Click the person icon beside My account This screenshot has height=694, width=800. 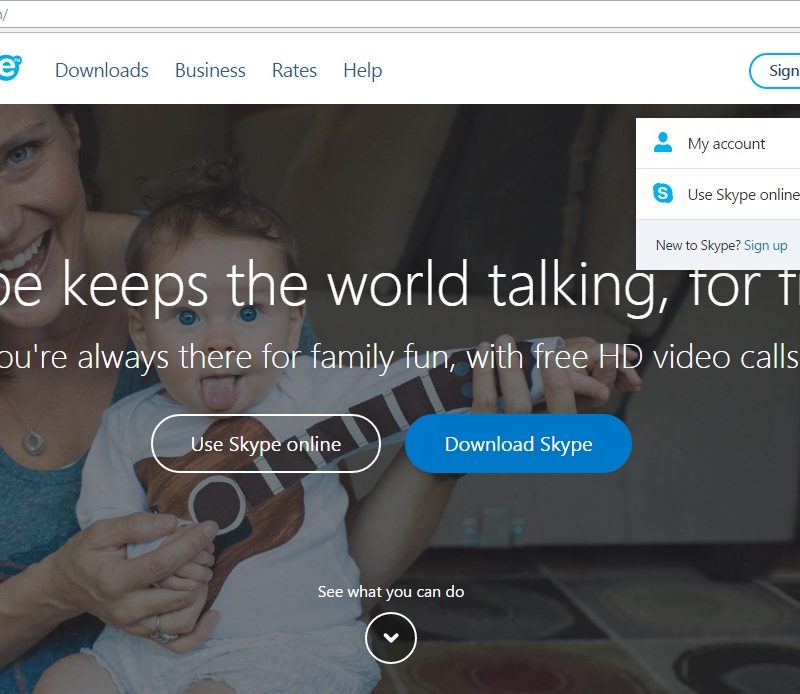click(663, 142)
